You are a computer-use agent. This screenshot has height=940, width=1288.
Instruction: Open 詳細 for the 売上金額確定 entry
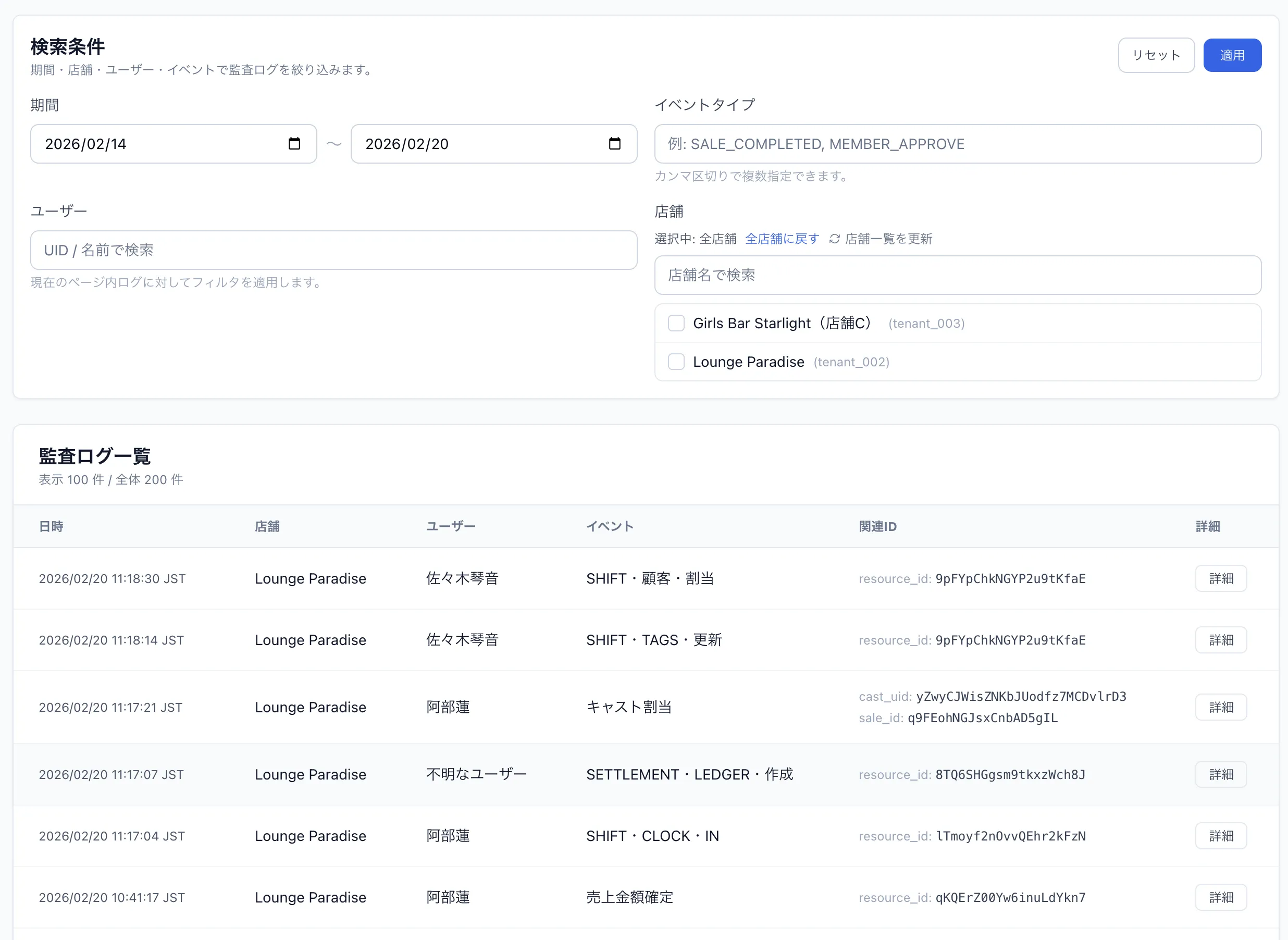point(1221,897)
